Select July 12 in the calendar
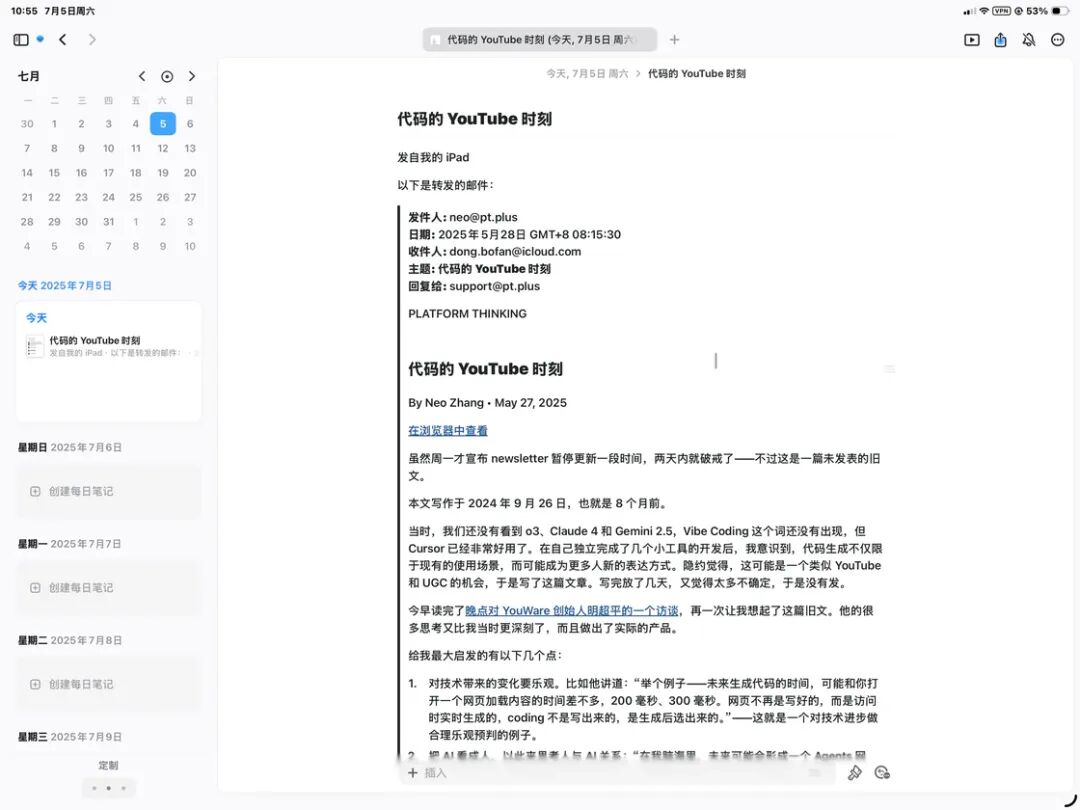1080x810 pixels. 163,148
